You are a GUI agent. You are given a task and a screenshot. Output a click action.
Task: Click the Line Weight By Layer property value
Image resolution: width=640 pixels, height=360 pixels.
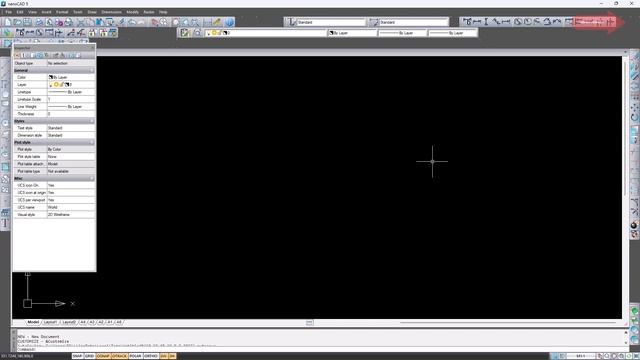tap(71, 107)
